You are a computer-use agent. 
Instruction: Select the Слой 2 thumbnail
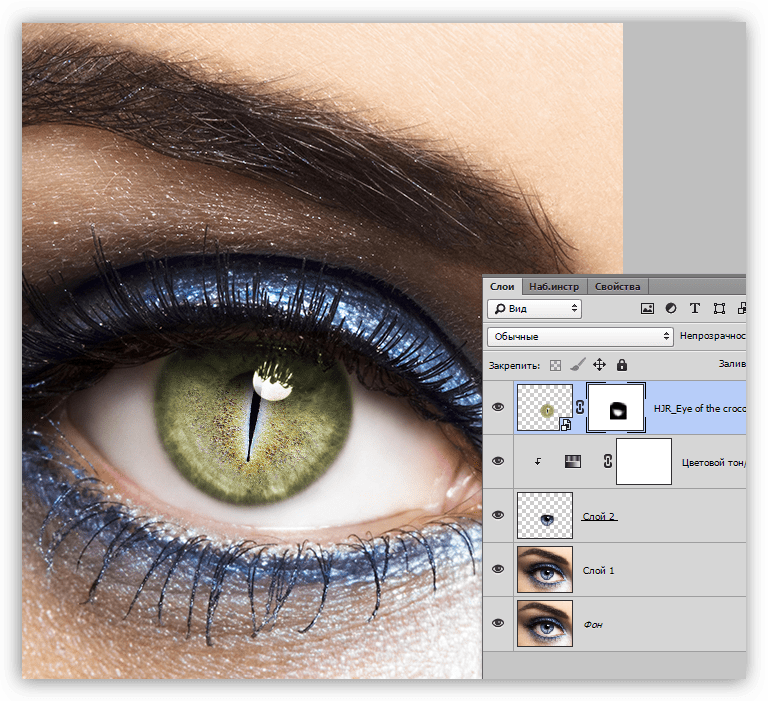point(545,516)
